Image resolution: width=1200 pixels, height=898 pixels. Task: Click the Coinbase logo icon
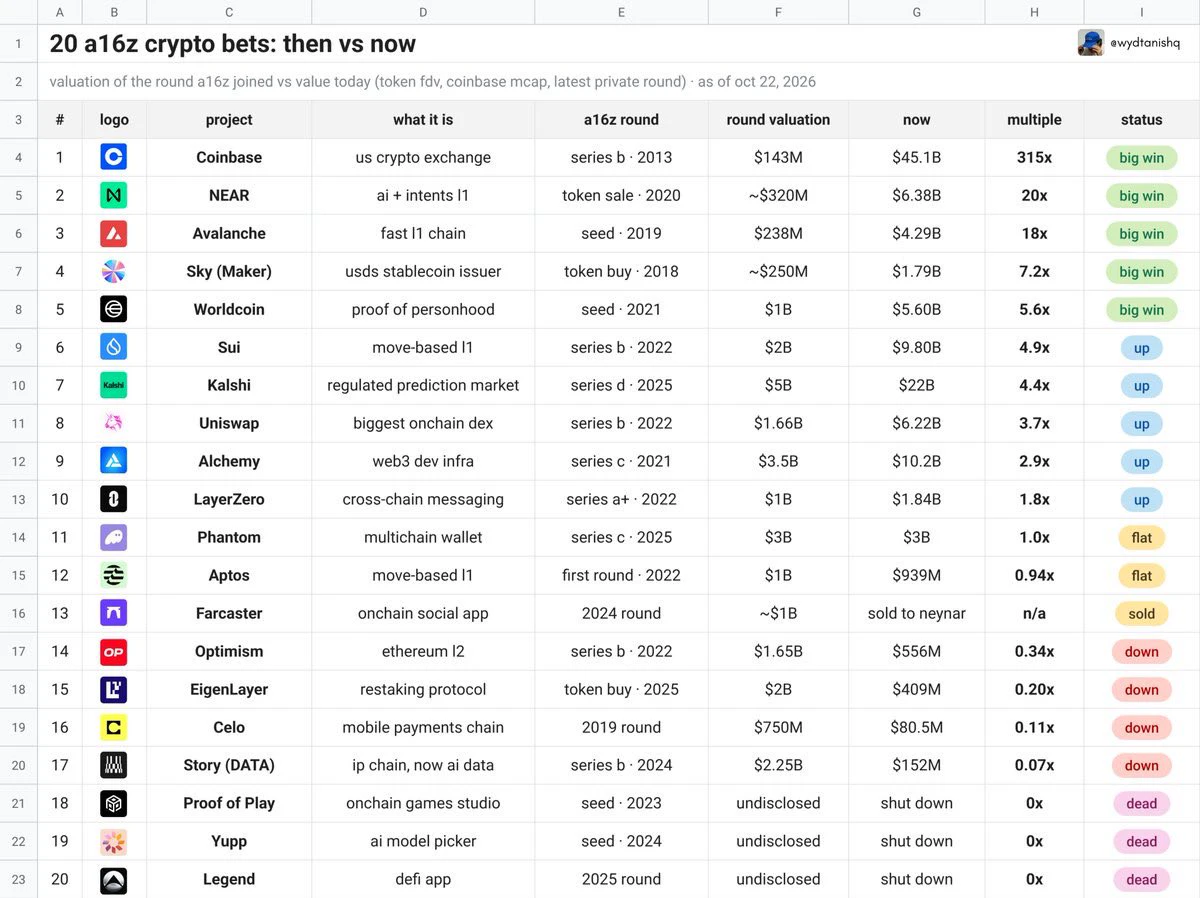pyautogui.click(x=114, y=157)
